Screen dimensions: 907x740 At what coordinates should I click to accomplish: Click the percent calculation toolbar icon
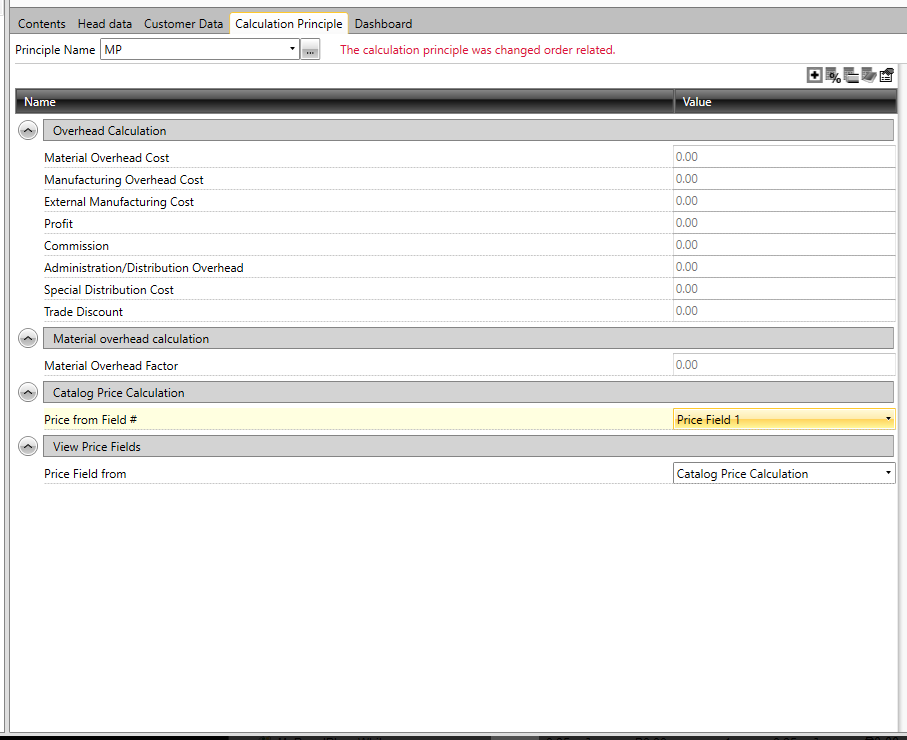(x=833, y=76)
